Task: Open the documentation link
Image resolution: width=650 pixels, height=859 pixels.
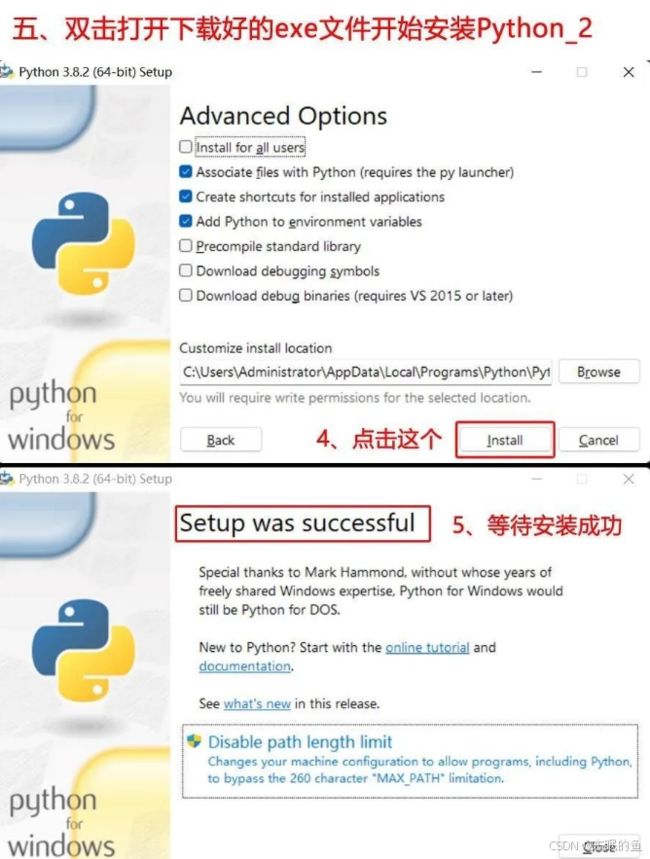Action: click(244, 666)
